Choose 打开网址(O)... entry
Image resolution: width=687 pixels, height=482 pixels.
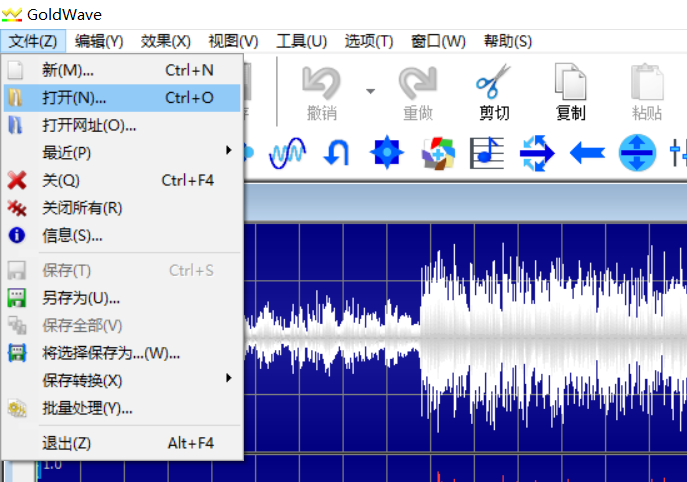click(x=122, y=126)
